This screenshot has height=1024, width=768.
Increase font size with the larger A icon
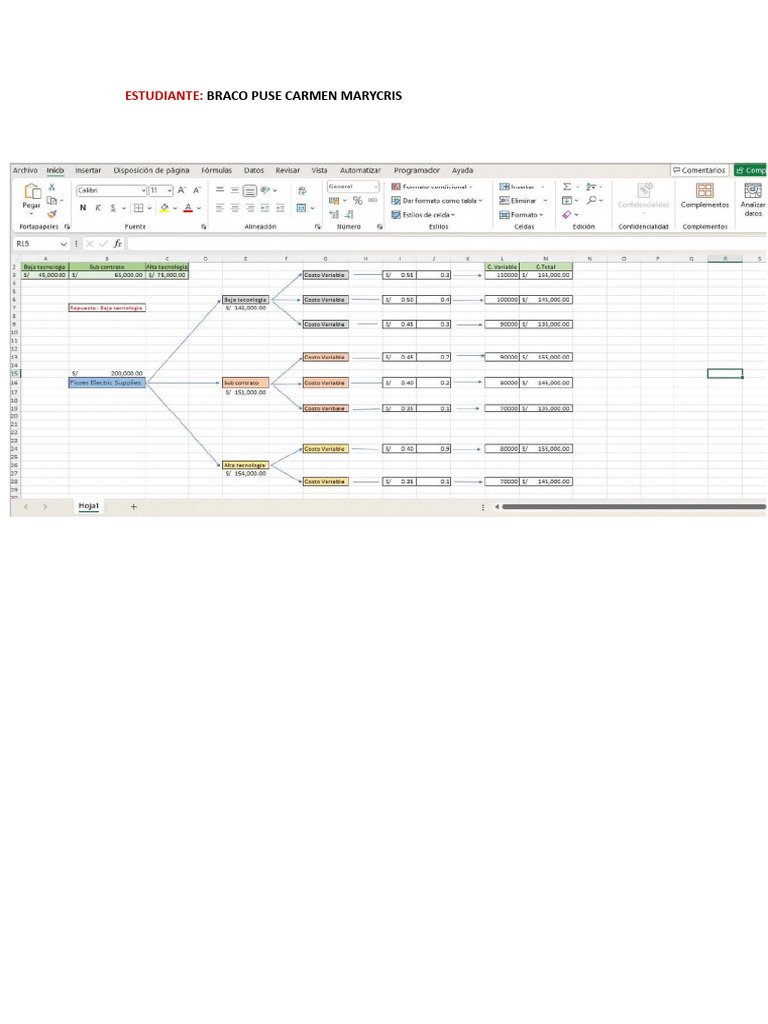coord(182,190)
